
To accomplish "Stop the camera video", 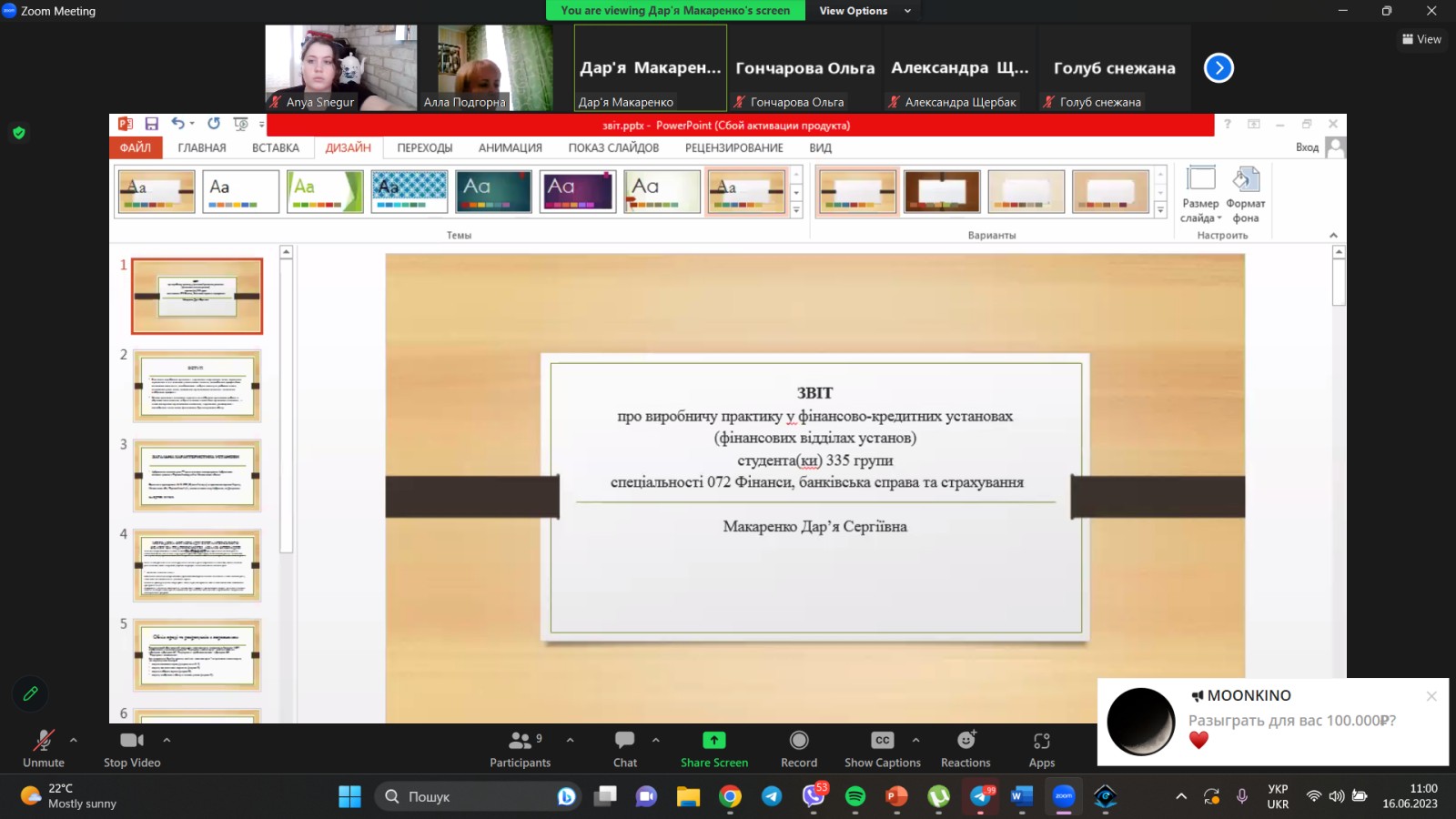I will pos(131,741).
